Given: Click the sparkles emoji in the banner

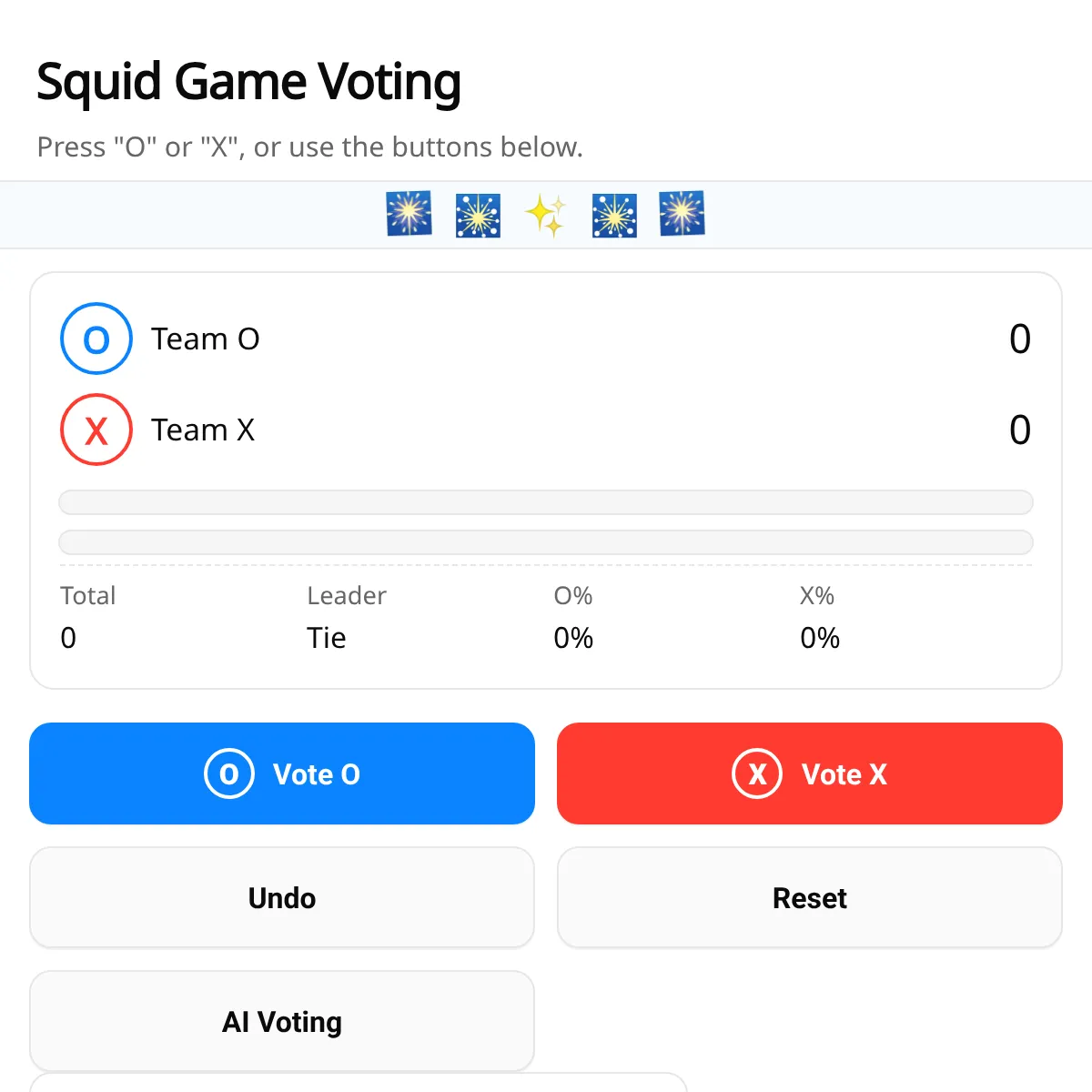Looking at the screenshot, I should (546, 215).
